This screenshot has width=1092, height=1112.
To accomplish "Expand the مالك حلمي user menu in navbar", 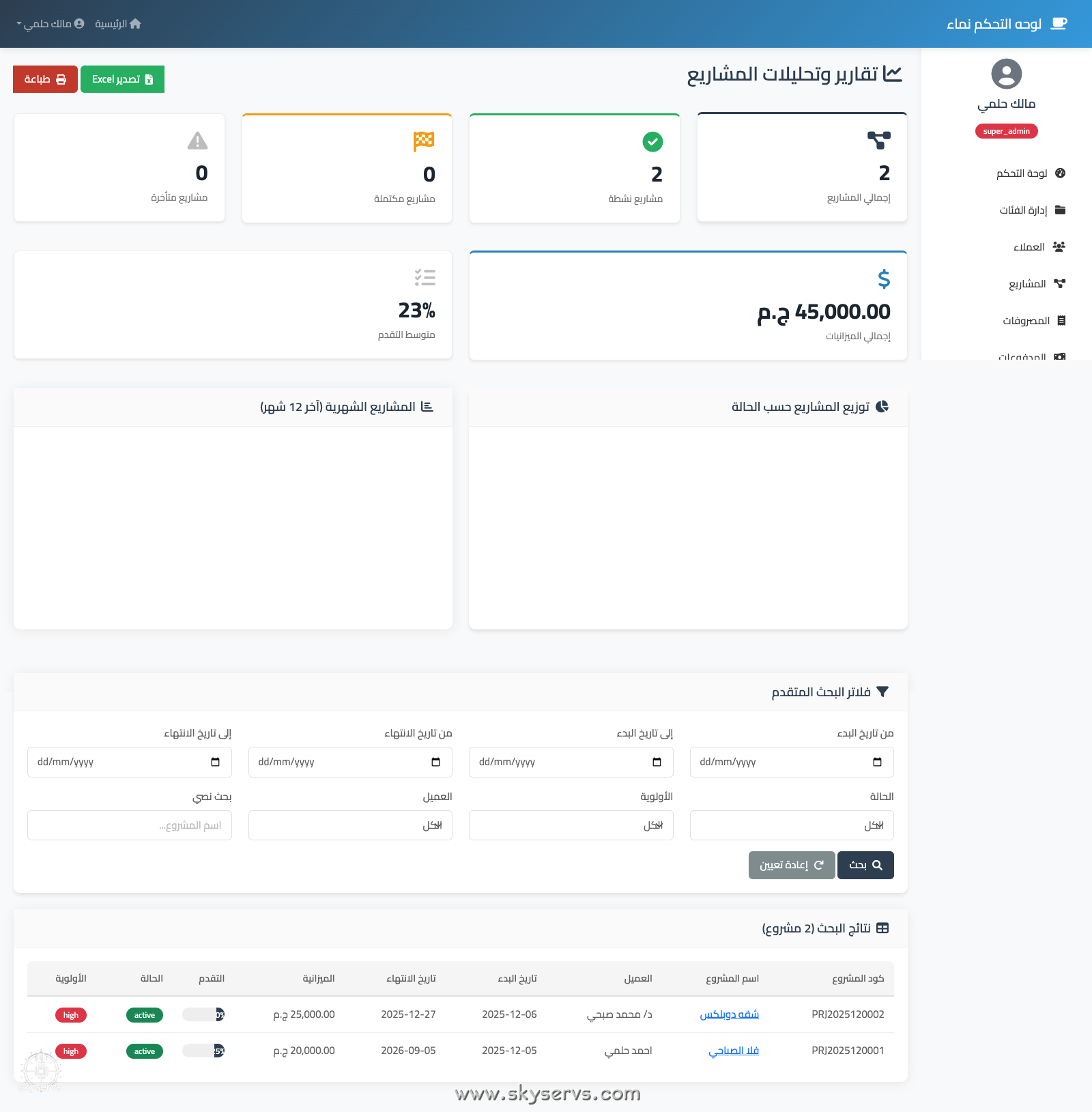I will tap(50, 24).
